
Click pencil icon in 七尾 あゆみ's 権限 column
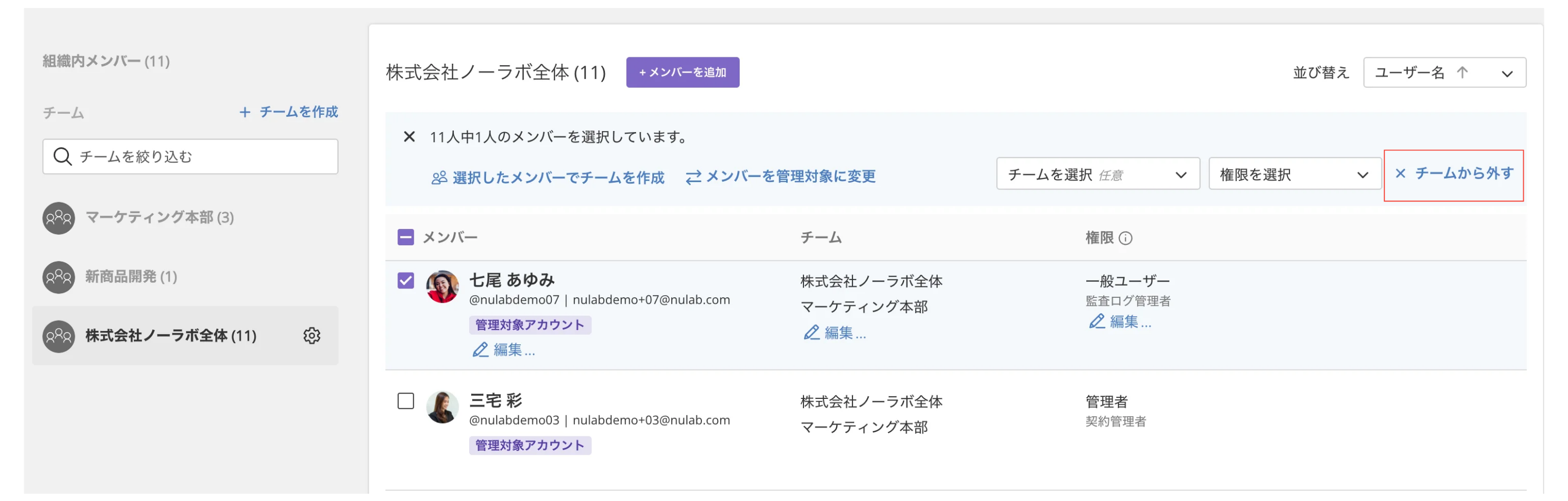1096,322
